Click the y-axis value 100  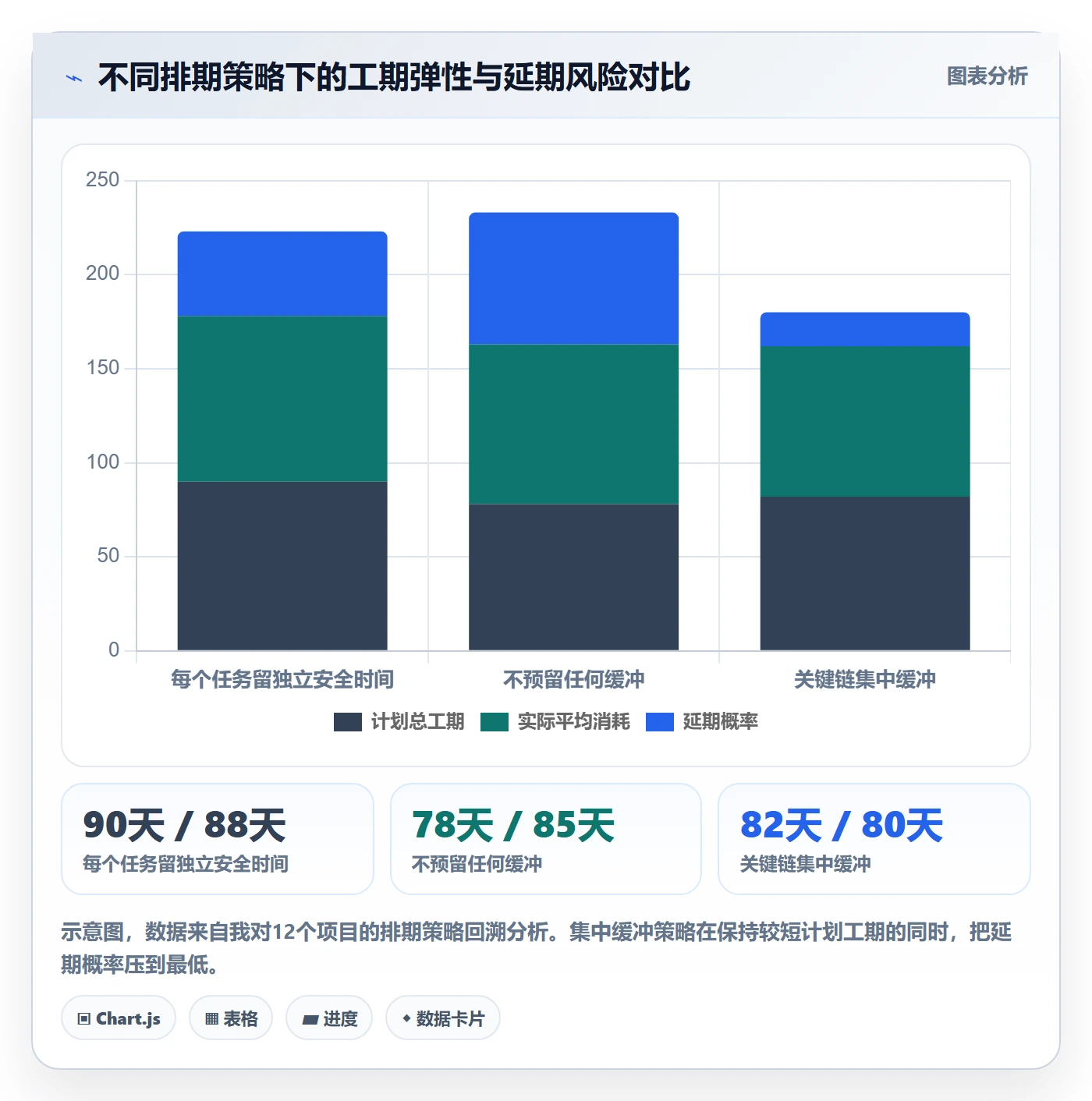click(102, 462)
